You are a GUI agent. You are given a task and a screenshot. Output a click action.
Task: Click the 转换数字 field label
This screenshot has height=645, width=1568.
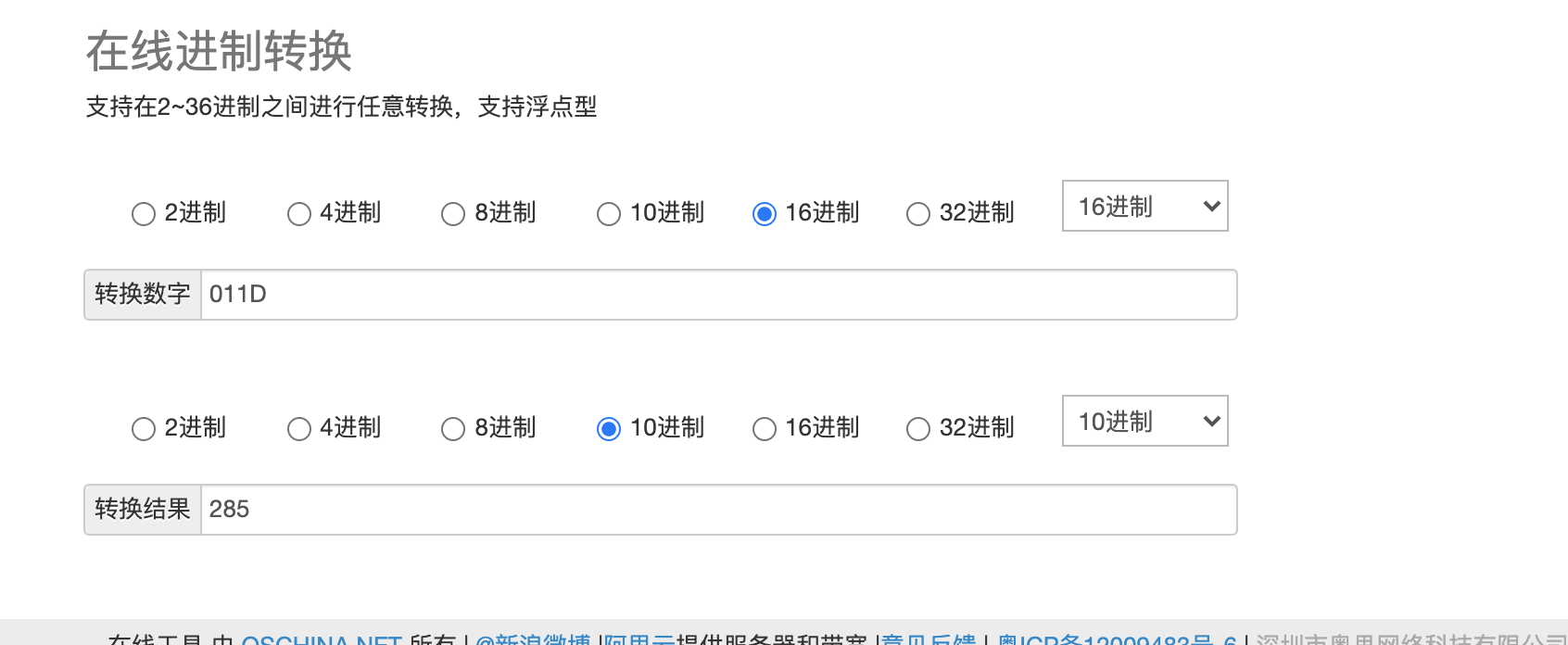coord(143,295)
